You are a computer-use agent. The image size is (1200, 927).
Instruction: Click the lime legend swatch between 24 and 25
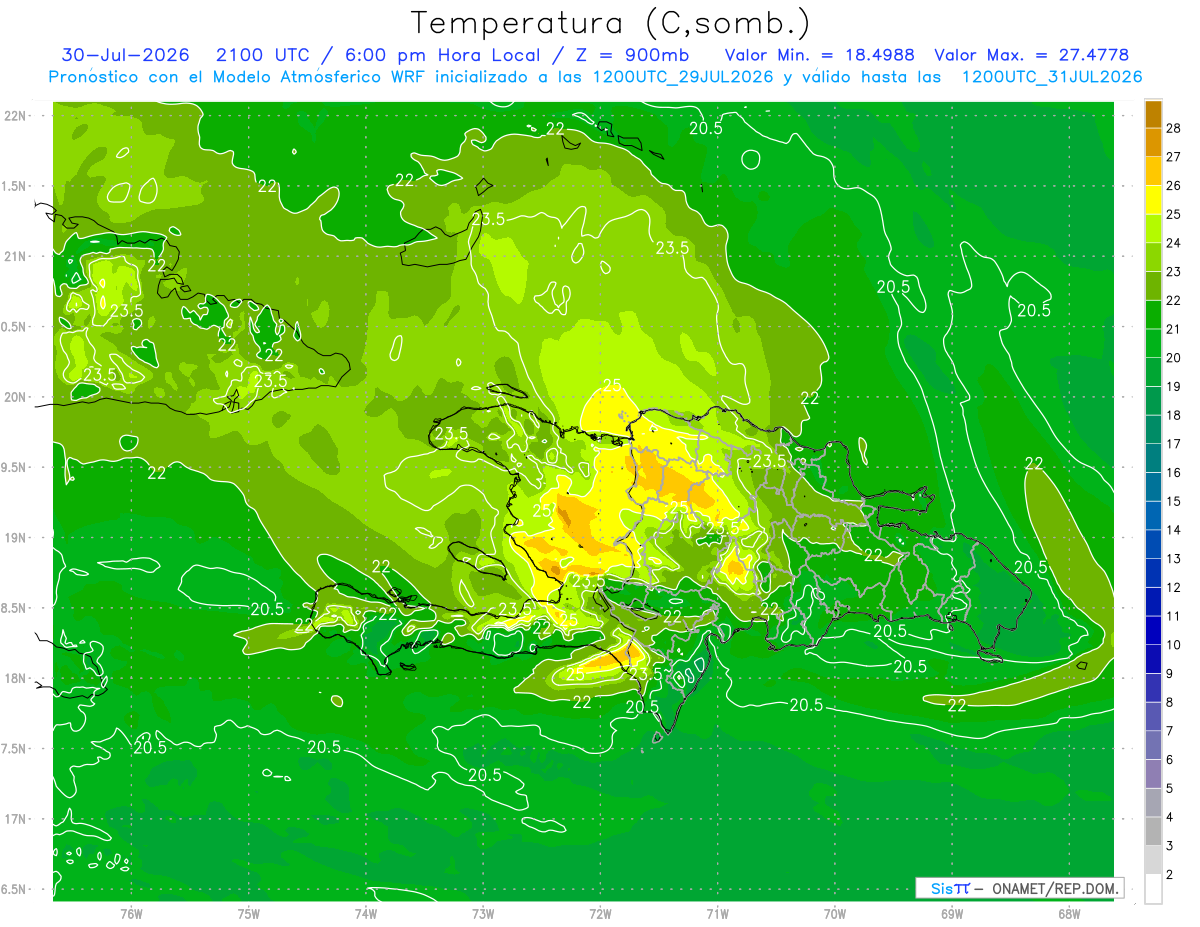click(x=1153, y=229)
